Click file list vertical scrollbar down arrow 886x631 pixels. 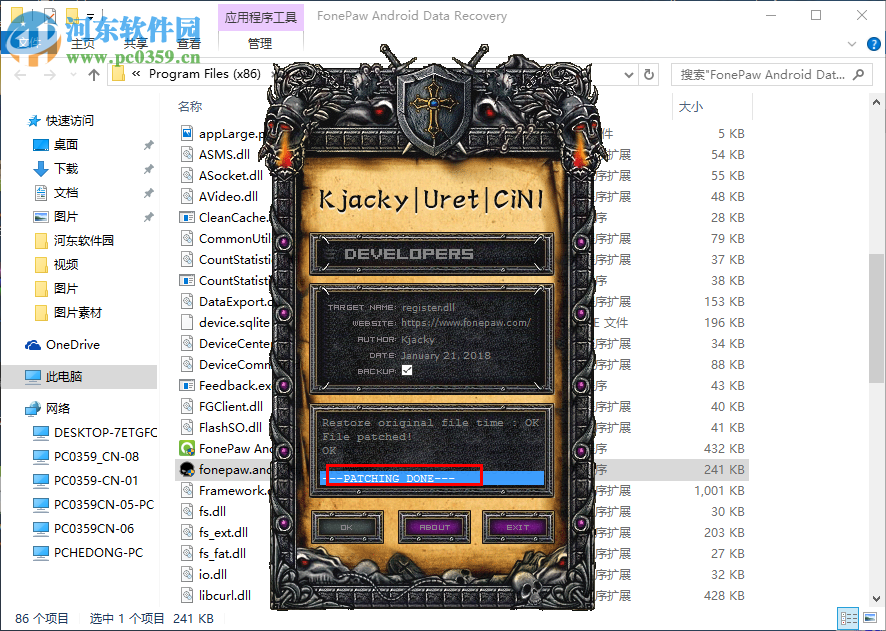[x=876, y=598]
